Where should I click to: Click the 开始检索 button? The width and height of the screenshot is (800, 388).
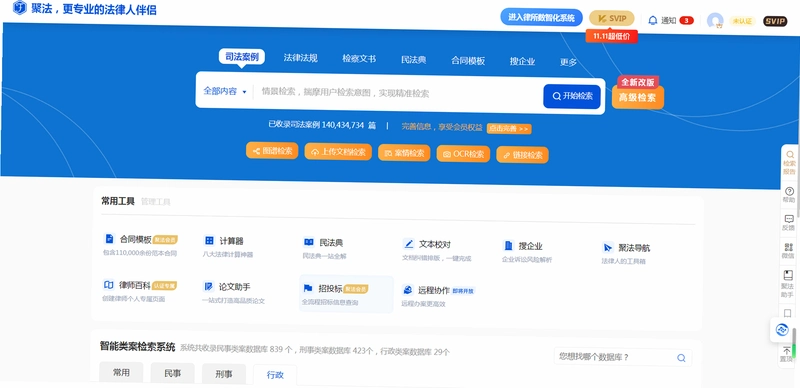tap(572, 96)
